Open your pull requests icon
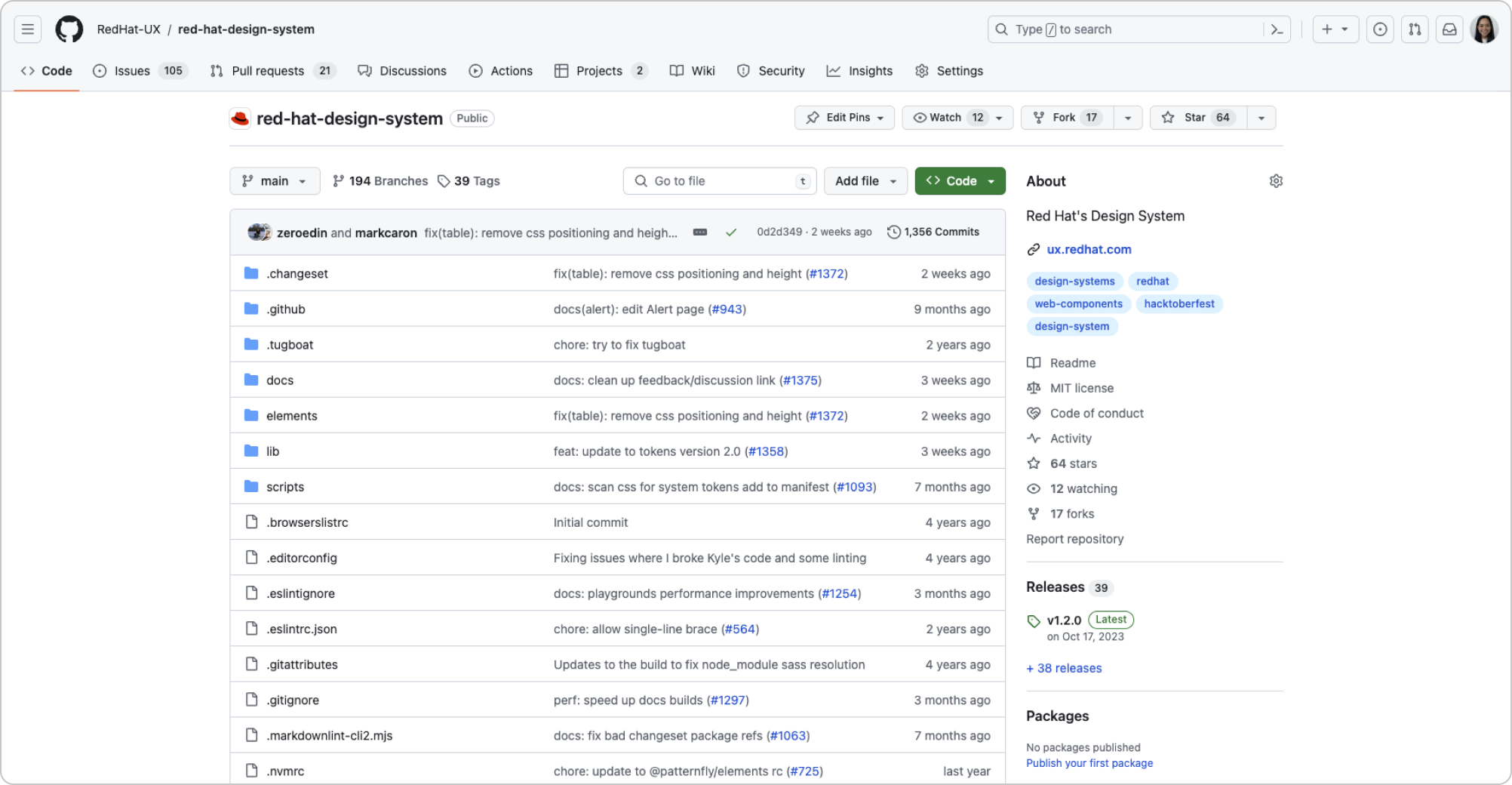 1415,29
